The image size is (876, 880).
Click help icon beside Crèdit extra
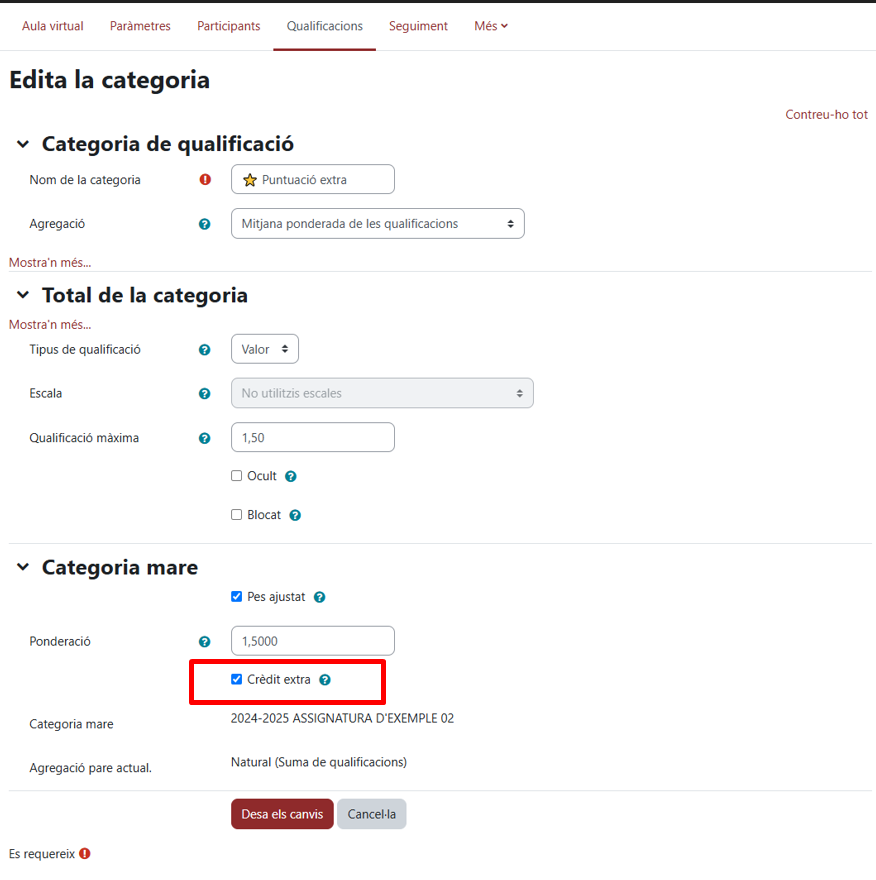(325, 680)
